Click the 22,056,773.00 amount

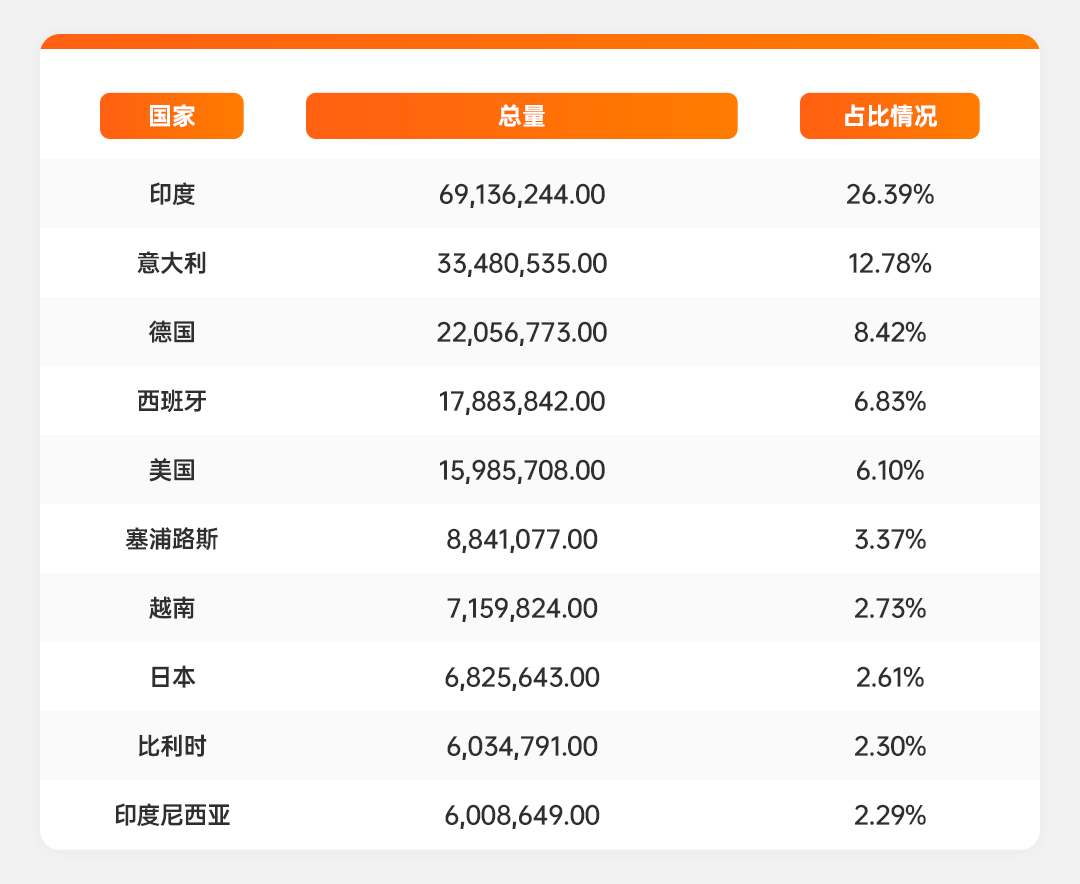pyautogui.click(x=521, y=332)
